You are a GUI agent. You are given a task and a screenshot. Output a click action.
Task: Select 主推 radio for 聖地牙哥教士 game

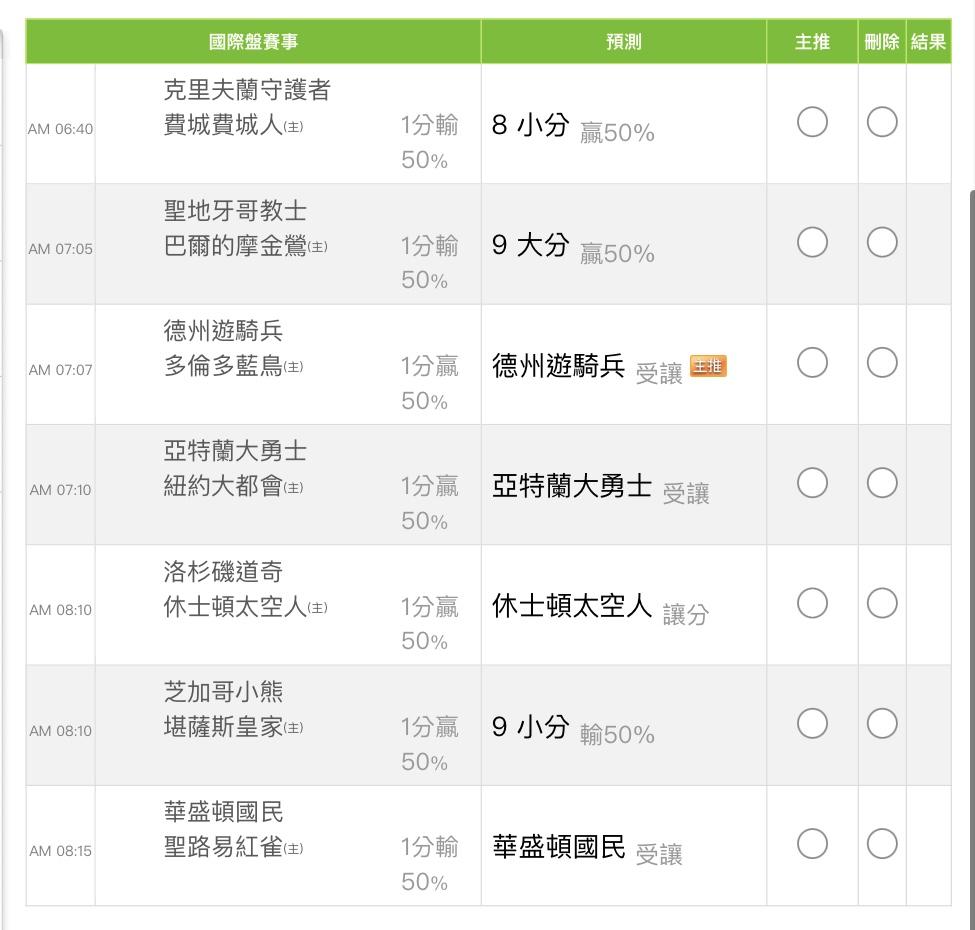point(812,243)
